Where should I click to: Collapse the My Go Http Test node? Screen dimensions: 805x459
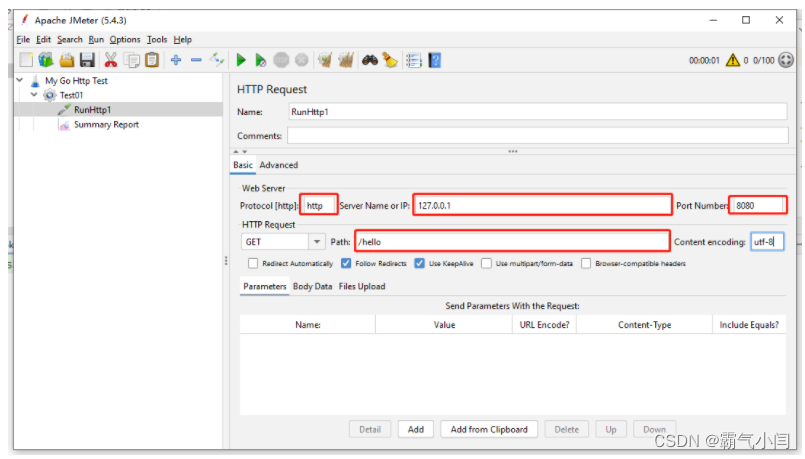coord(20,81)
